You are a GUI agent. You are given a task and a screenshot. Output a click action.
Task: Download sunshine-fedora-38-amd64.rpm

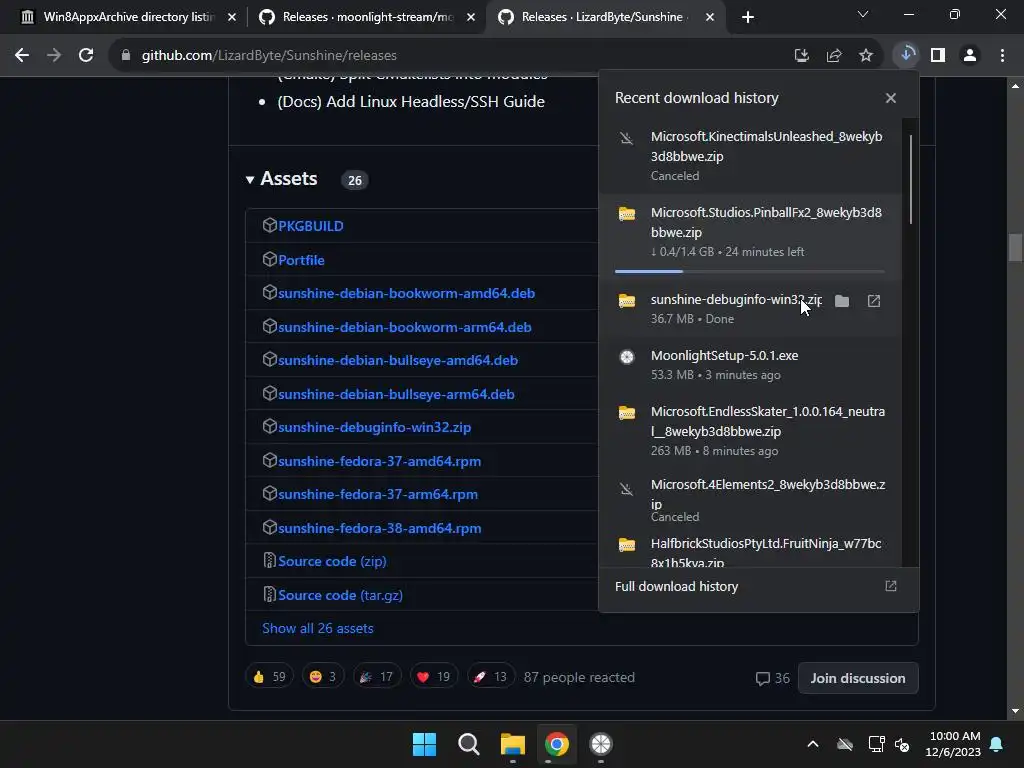click(x=379, y=528)
